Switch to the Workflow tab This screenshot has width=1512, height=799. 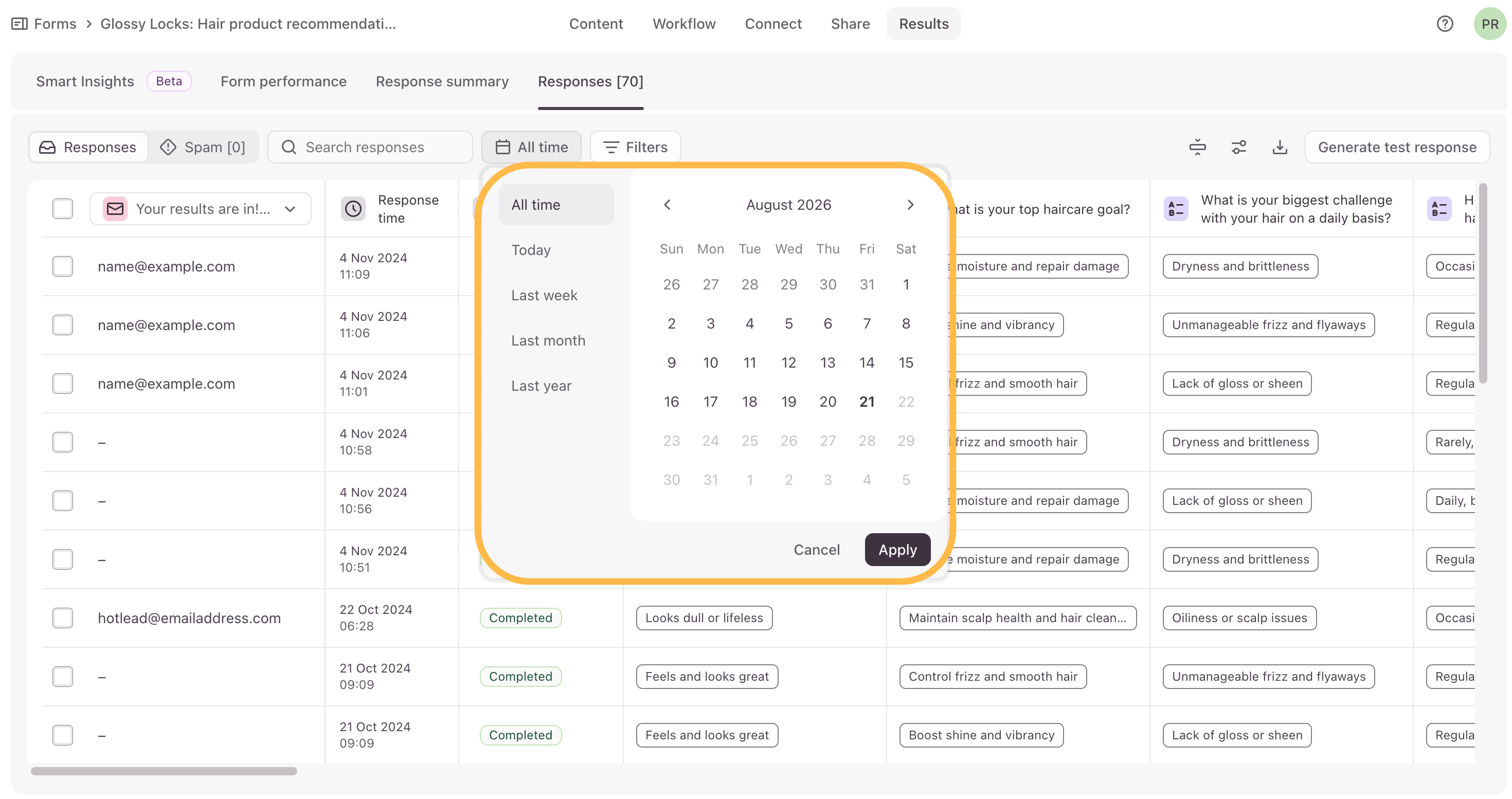[684, 24]
